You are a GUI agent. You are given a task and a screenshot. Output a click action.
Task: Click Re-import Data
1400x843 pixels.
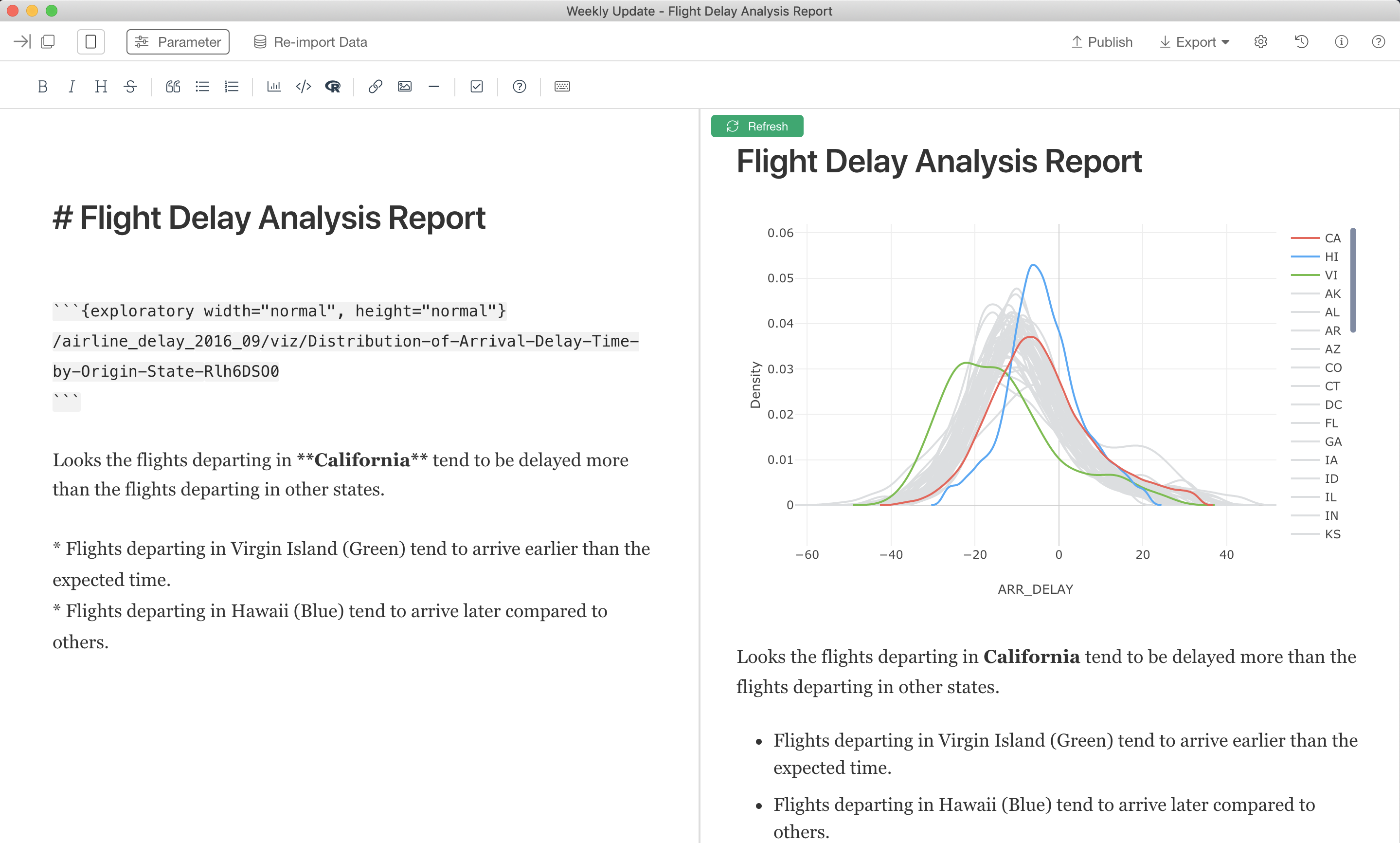[310, 42]
